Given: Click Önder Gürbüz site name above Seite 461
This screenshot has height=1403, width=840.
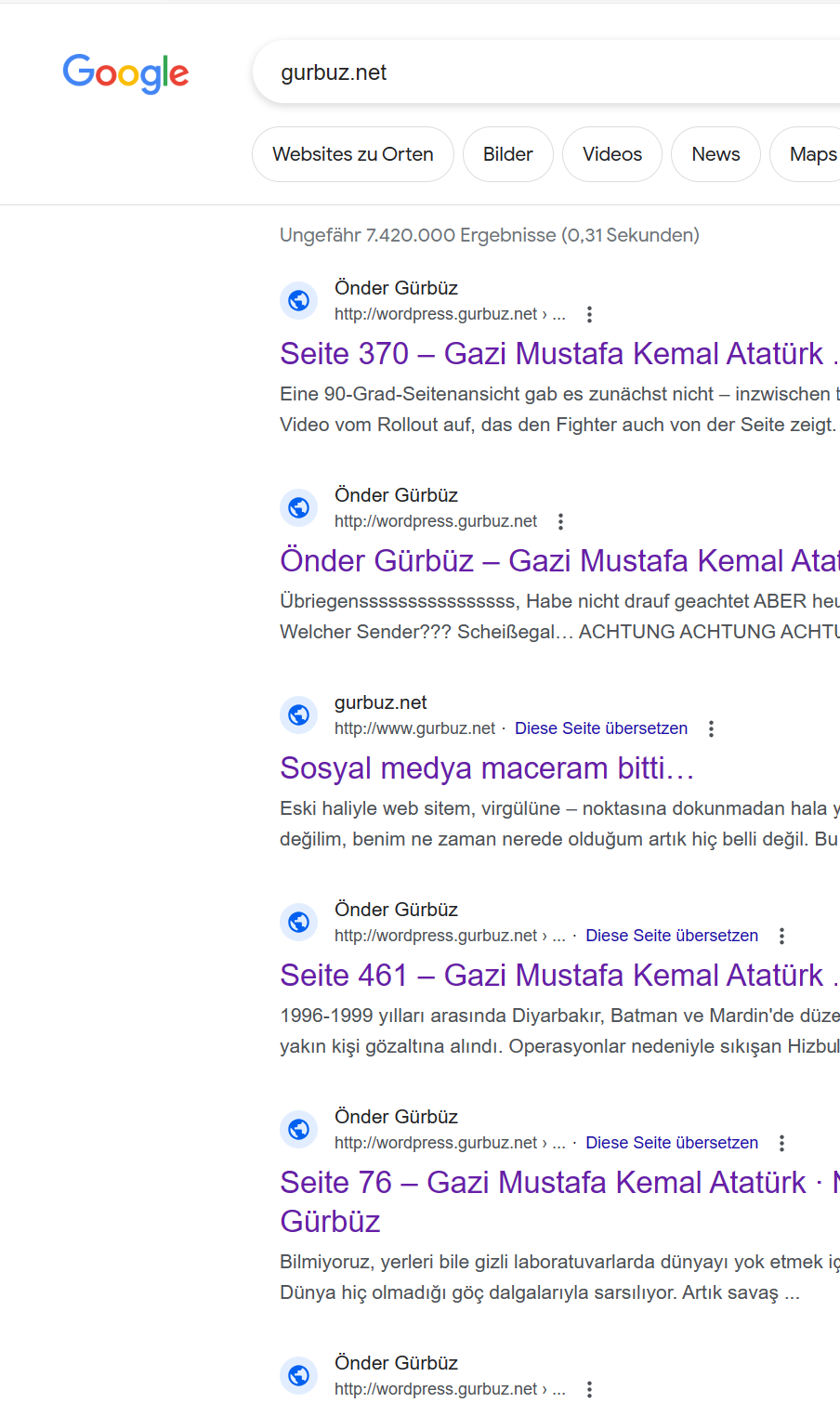Looking at the screenshot, I should pos(397,910).
